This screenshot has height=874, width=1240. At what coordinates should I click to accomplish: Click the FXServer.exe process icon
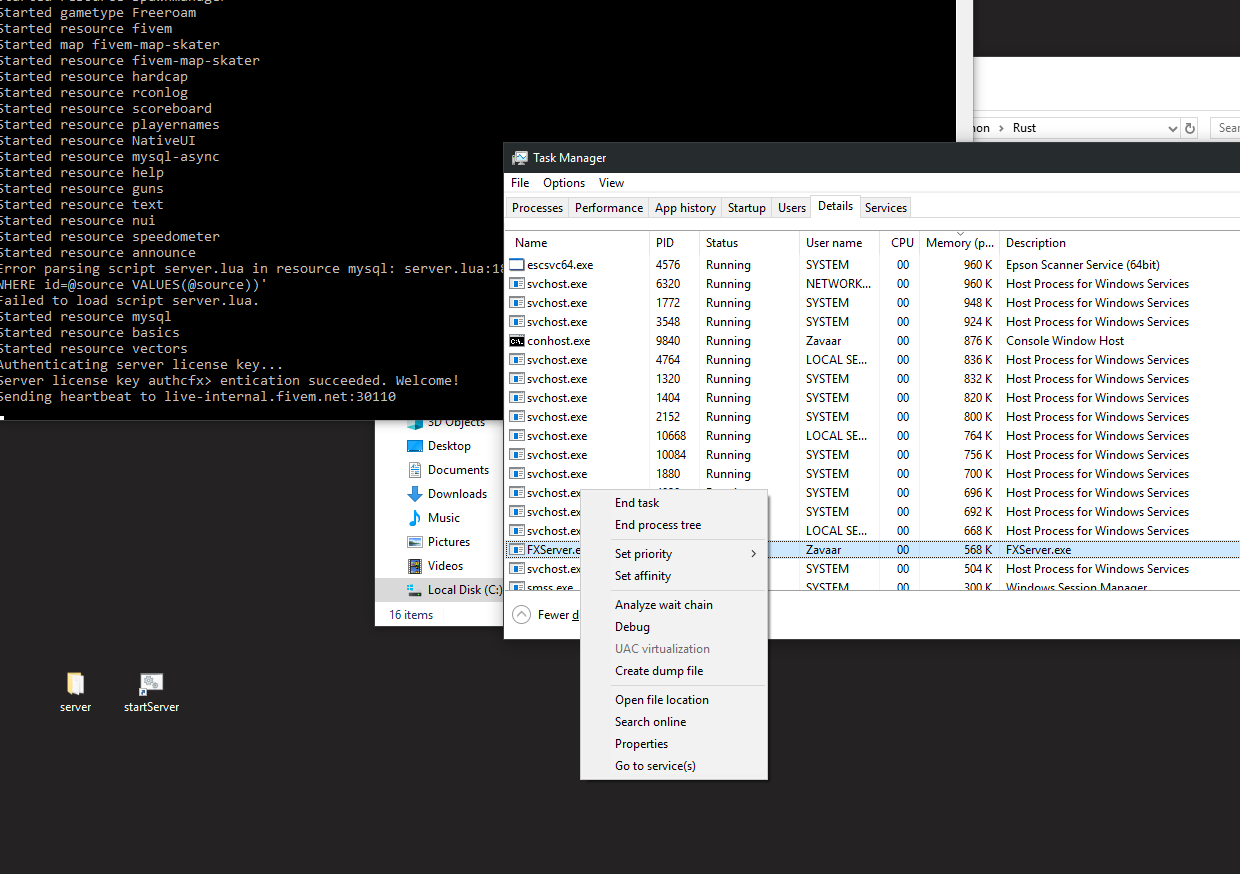[517, 550]
